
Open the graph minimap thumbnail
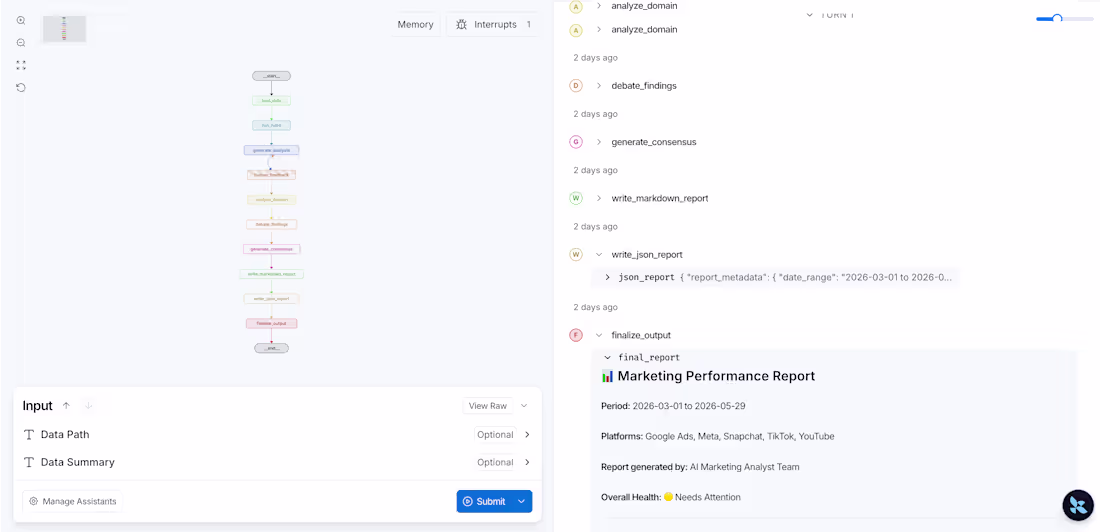[x=65, y=29]
